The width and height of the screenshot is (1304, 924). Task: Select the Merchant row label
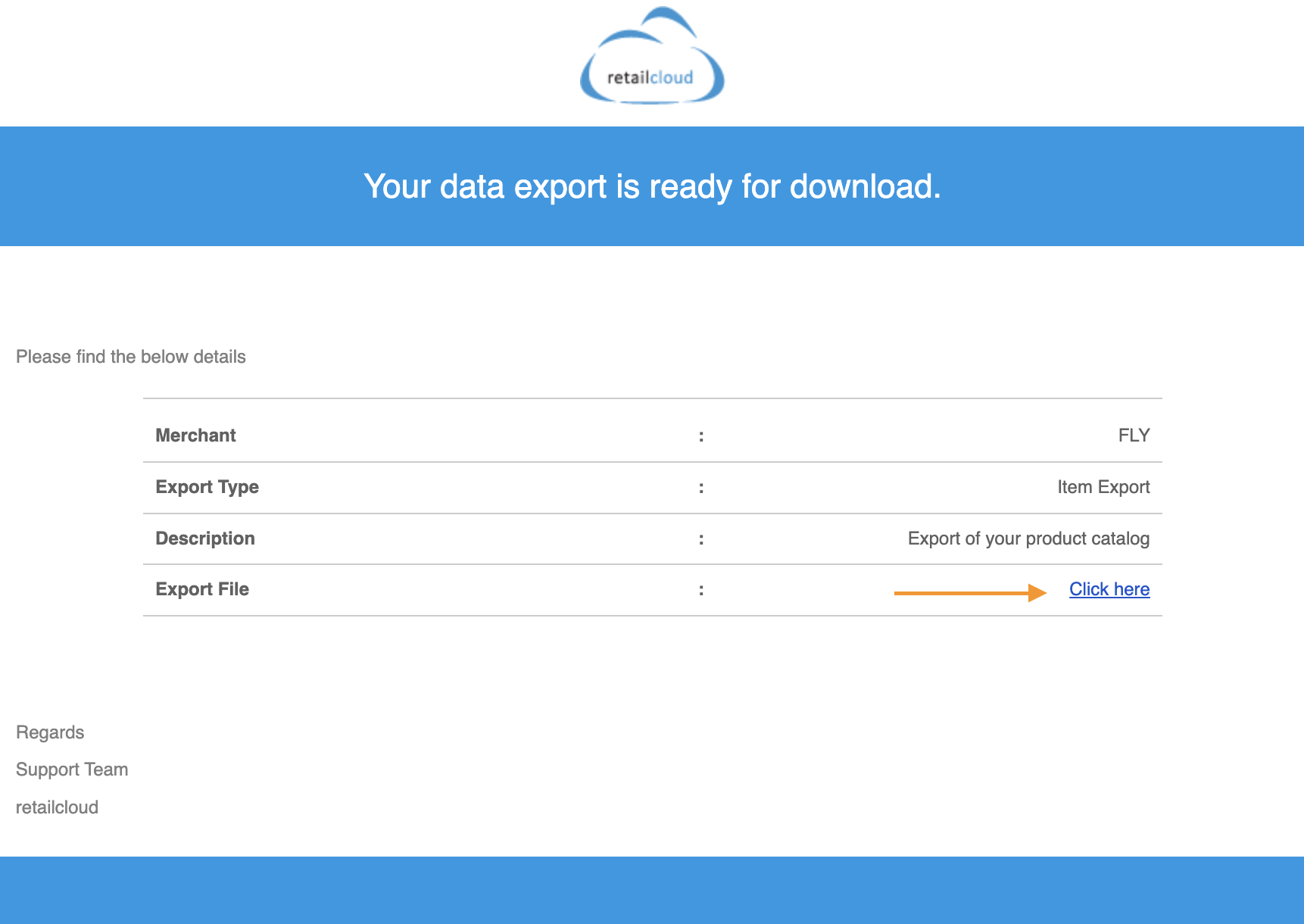pos(195,435)
